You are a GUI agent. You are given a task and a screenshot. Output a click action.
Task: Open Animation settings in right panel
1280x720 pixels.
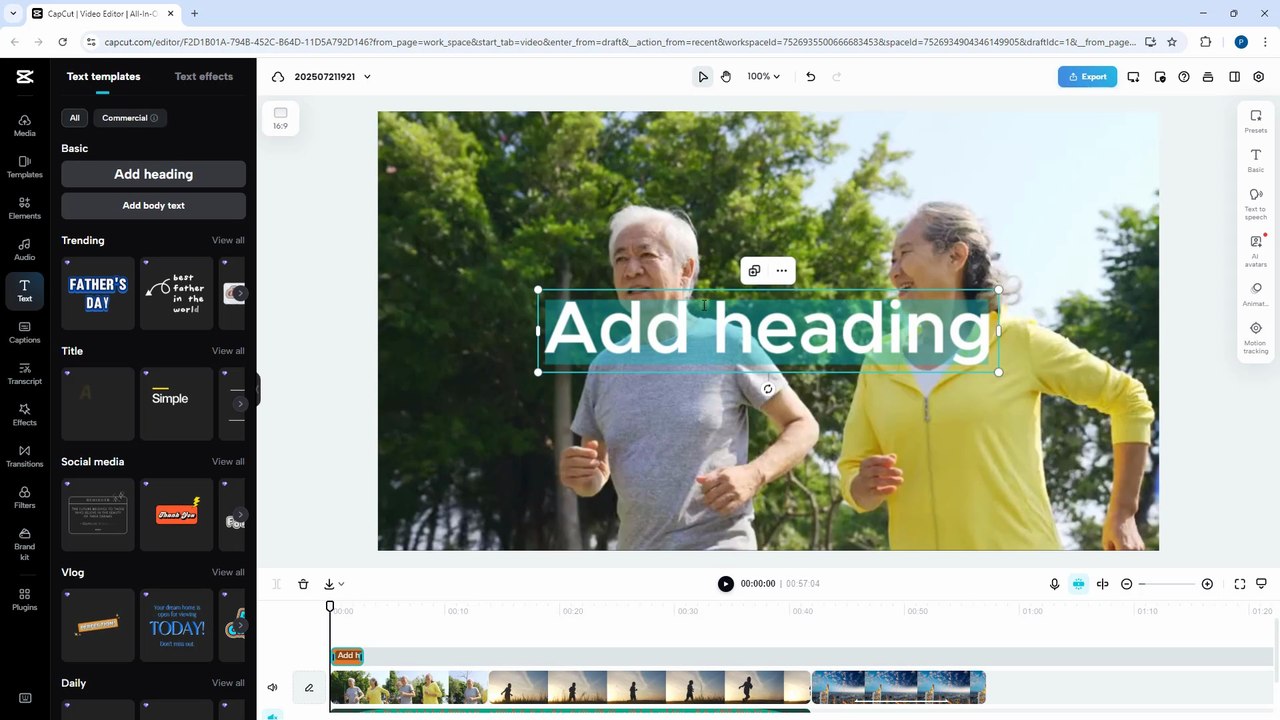pyautogui.click(x=1255, y=294)
